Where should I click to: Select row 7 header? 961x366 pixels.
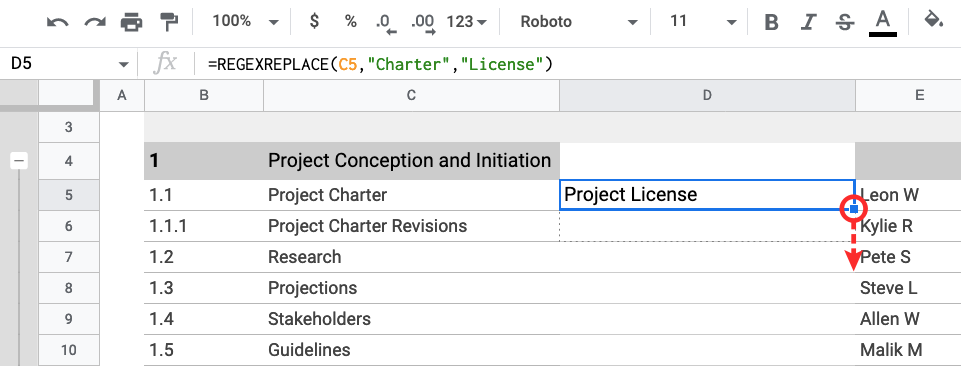click(x=69, y=257)
